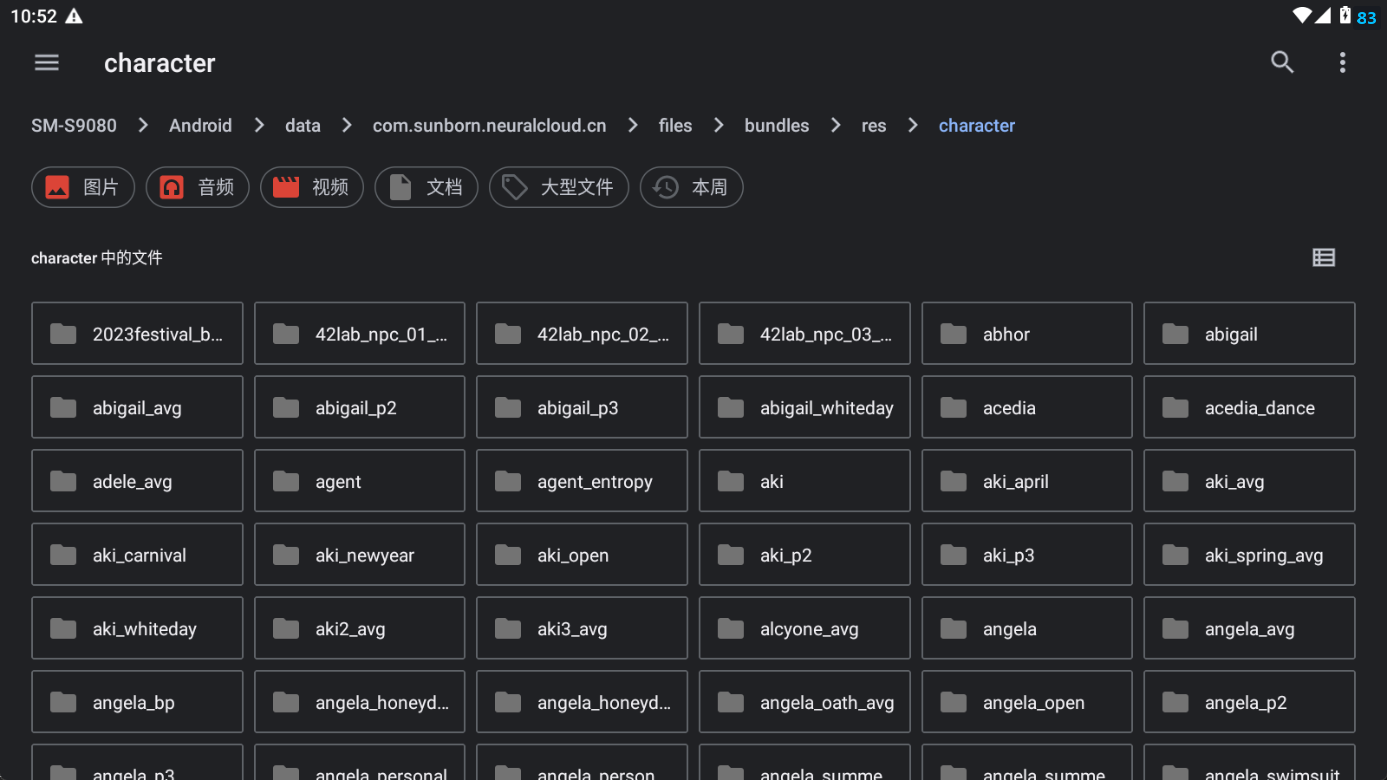
Task: Open the adele_avg folder
Action: (137, 481)
